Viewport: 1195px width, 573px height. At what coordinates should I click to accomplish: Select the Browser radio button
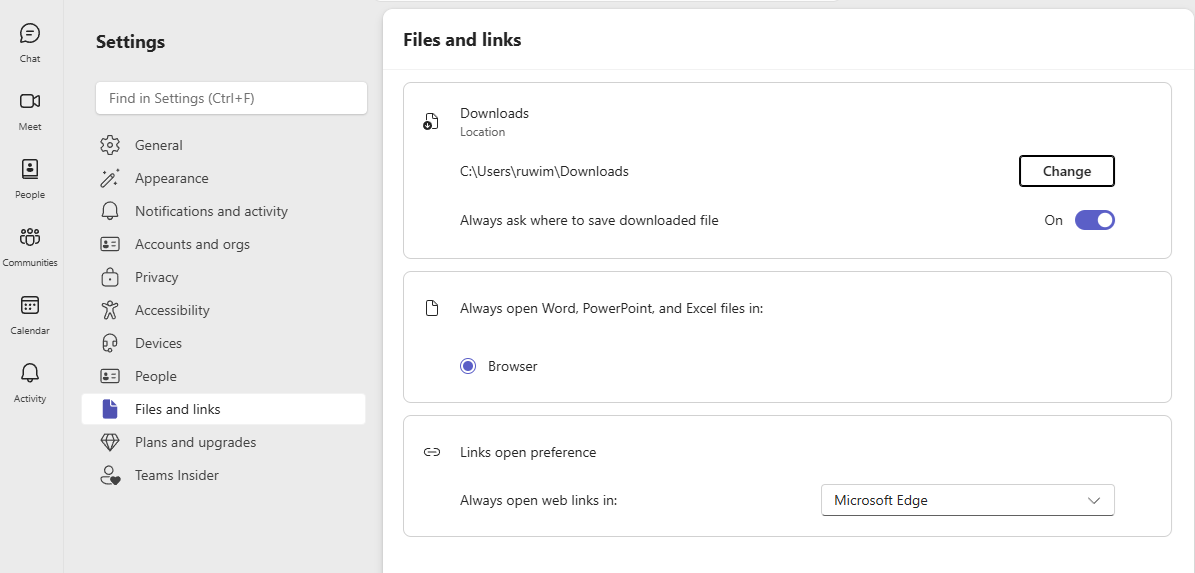[468, 366]
